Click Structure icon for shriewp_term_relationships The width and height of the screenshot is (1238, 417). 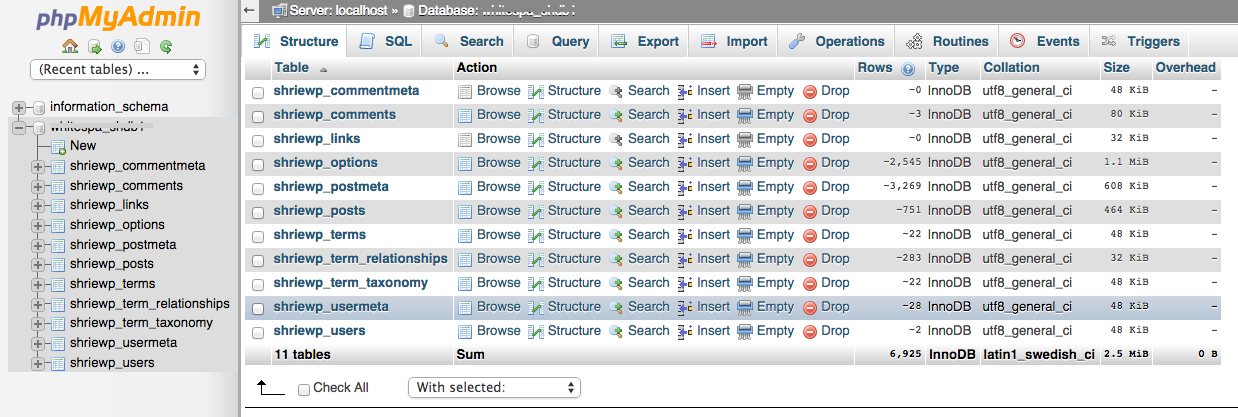535,259
